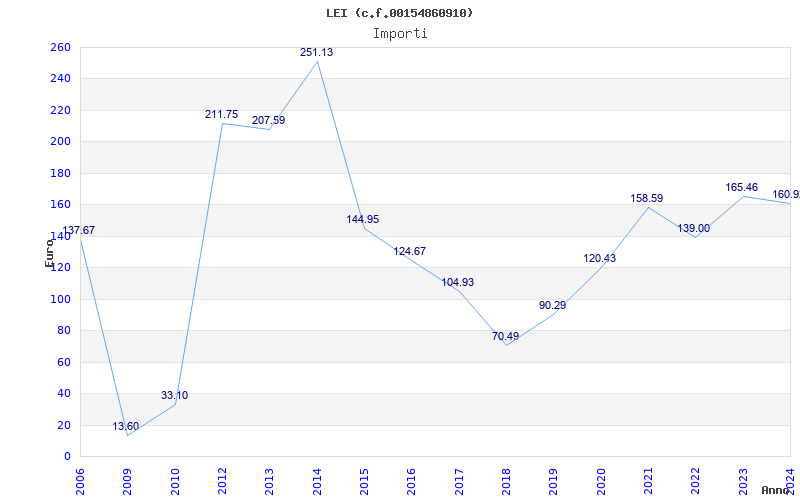Click the 2006 x-axis year

click(80, 481)
